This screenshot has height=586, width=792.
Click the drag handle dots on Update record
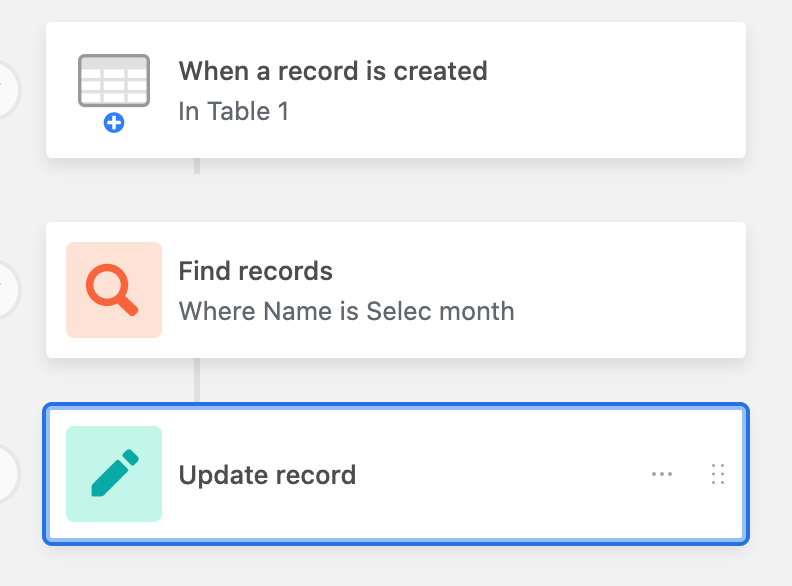[x=718, y=474]
